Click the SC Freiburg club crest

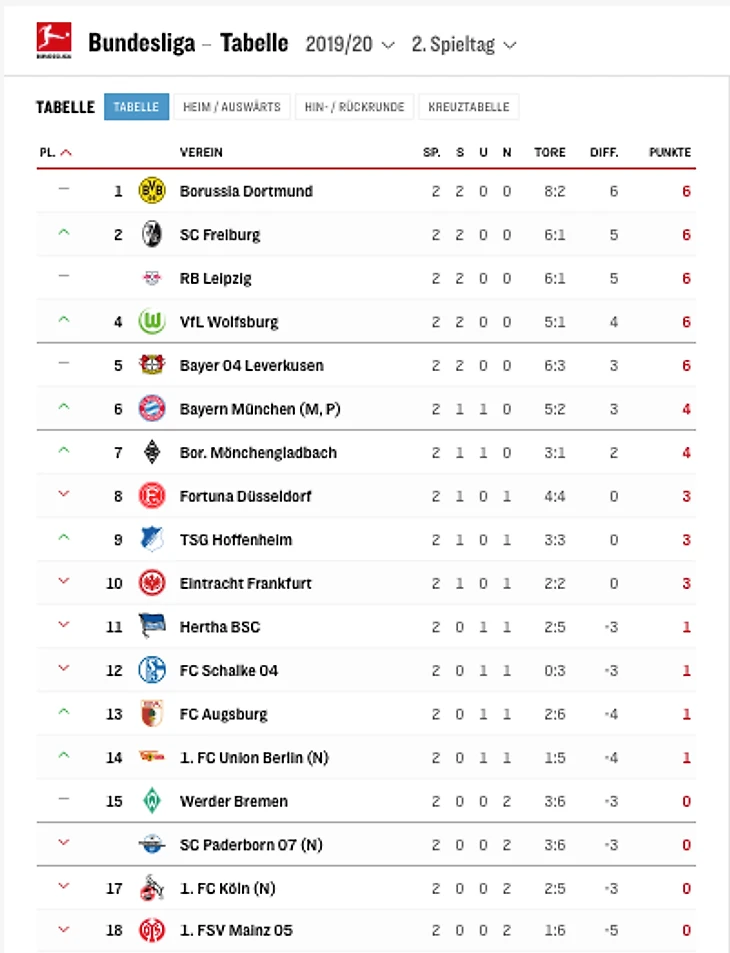[151, 235]
